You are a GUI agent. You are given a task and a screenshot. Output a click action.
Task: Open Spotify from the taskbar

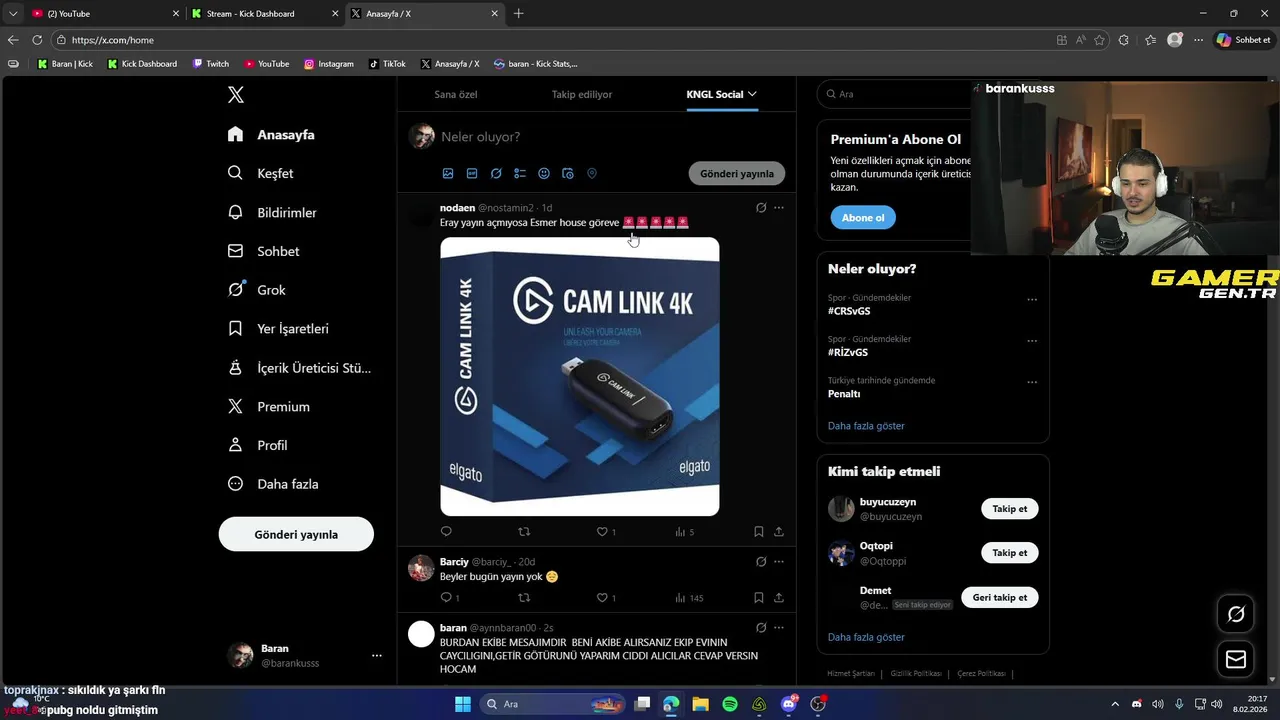point(730,704)
